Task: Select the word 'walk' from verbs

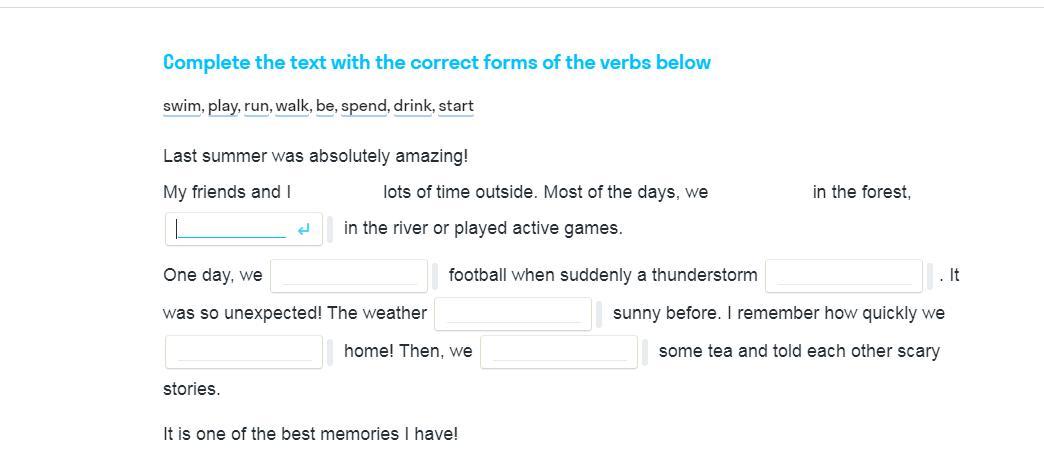Action: click(x=292, y=106)
